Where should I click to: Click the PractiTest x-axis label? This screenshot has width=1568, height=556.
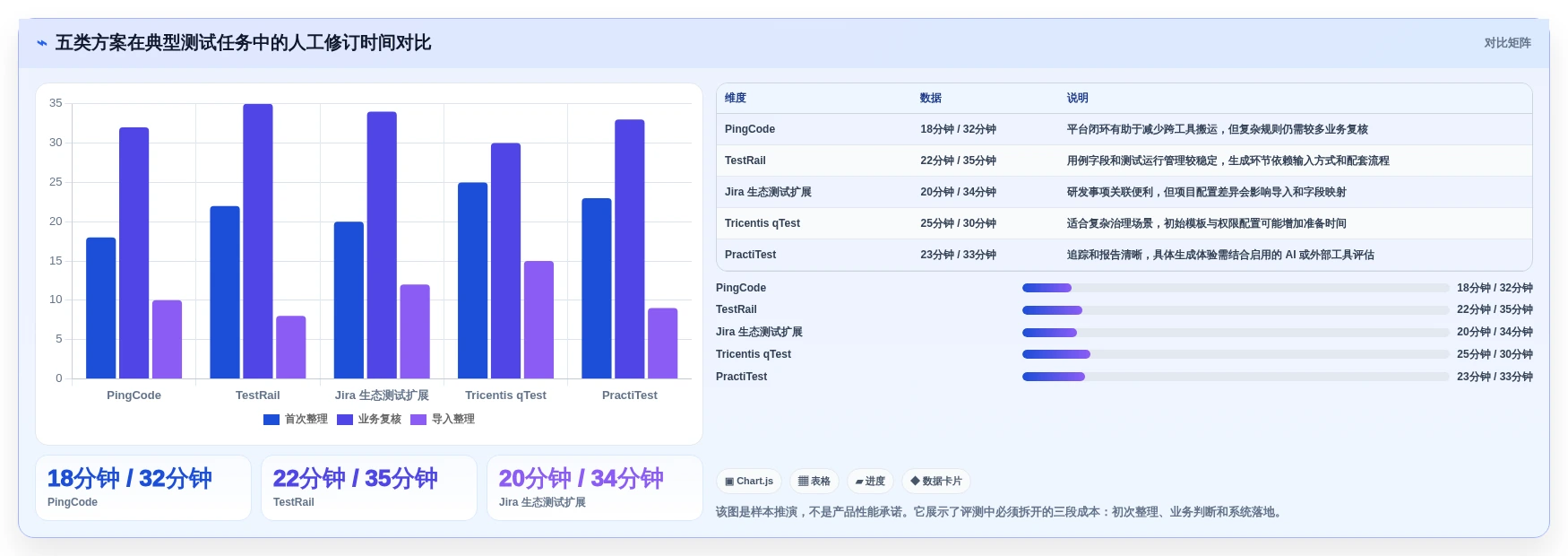tap(630, 395)
